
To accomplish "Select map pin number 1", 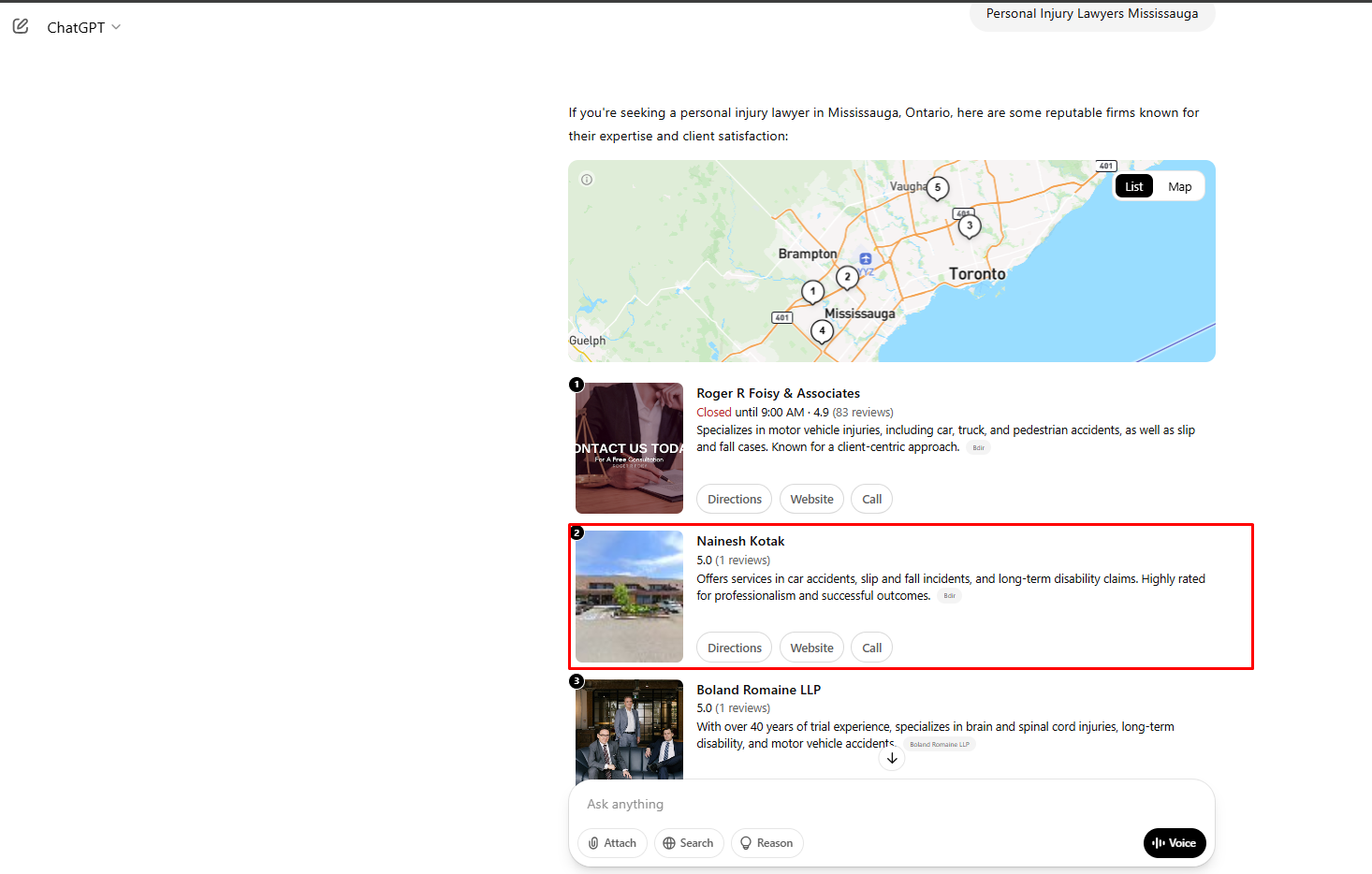I will point(812,292).
